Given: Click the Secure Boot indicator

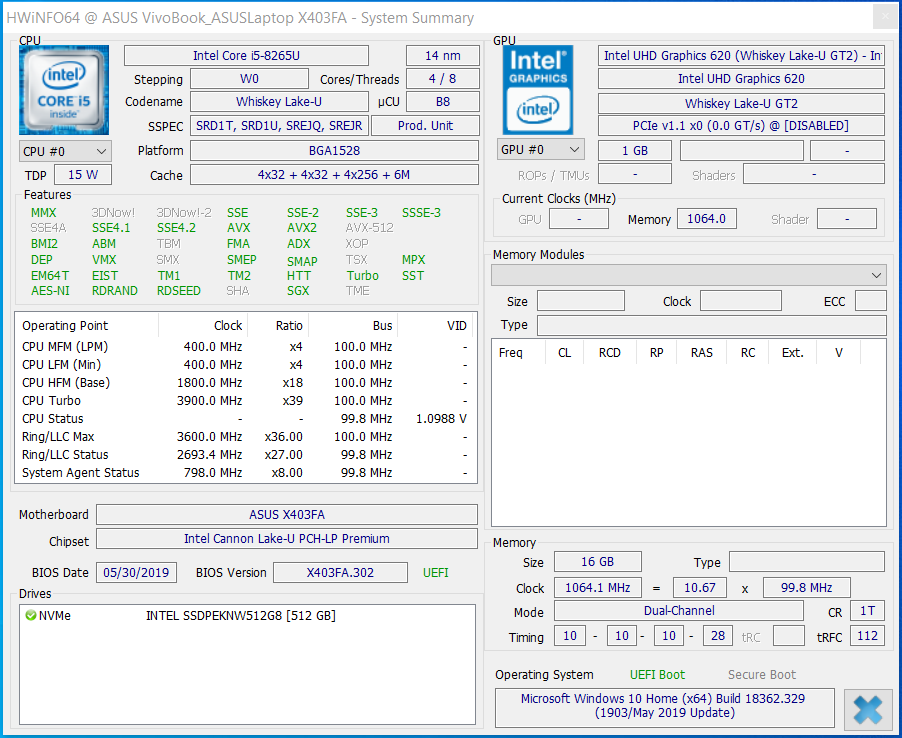Looking at the screenshot, I should point(761,675).
